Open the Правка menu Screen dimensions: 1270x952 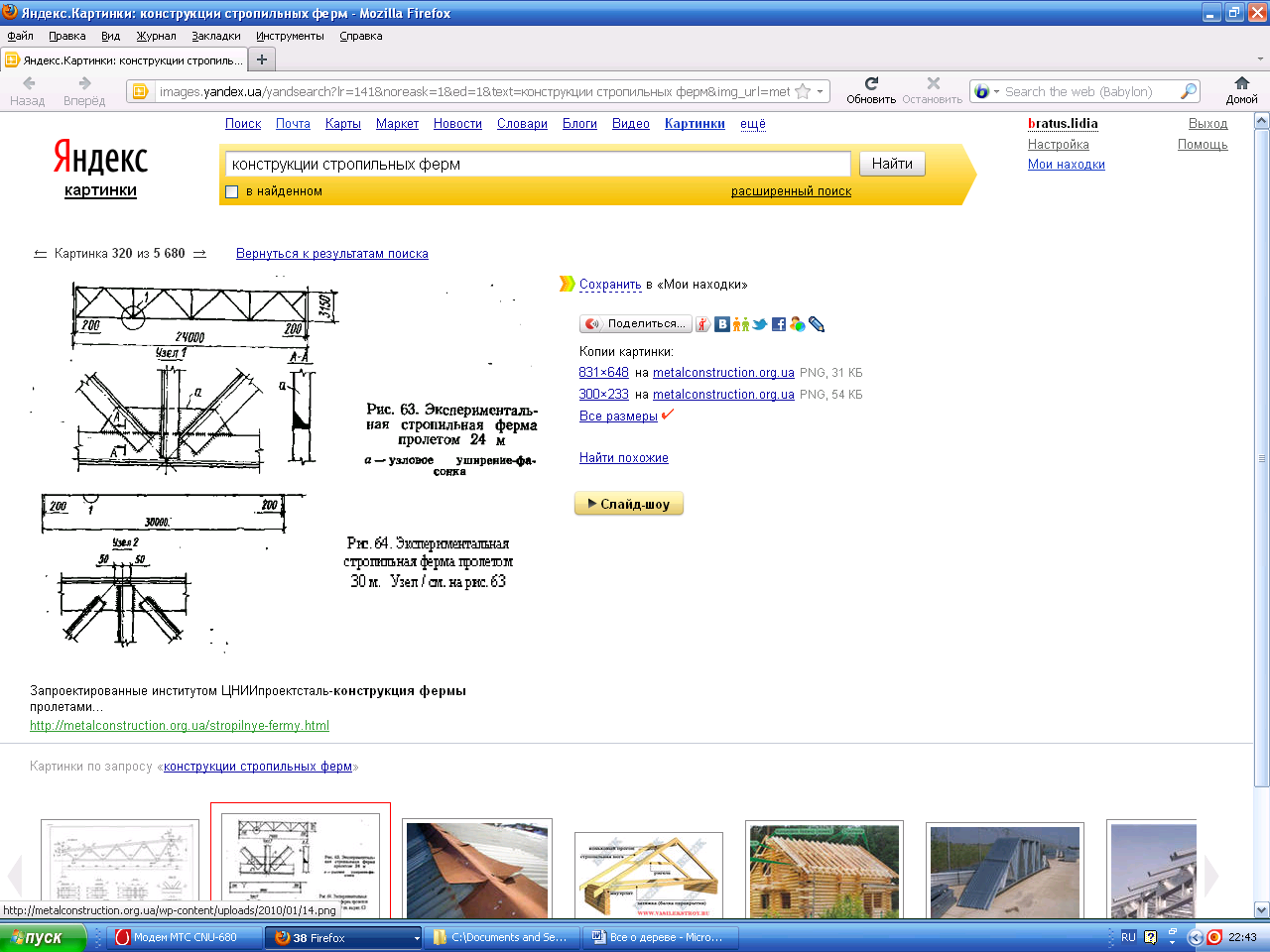click(x=66, y=36)
